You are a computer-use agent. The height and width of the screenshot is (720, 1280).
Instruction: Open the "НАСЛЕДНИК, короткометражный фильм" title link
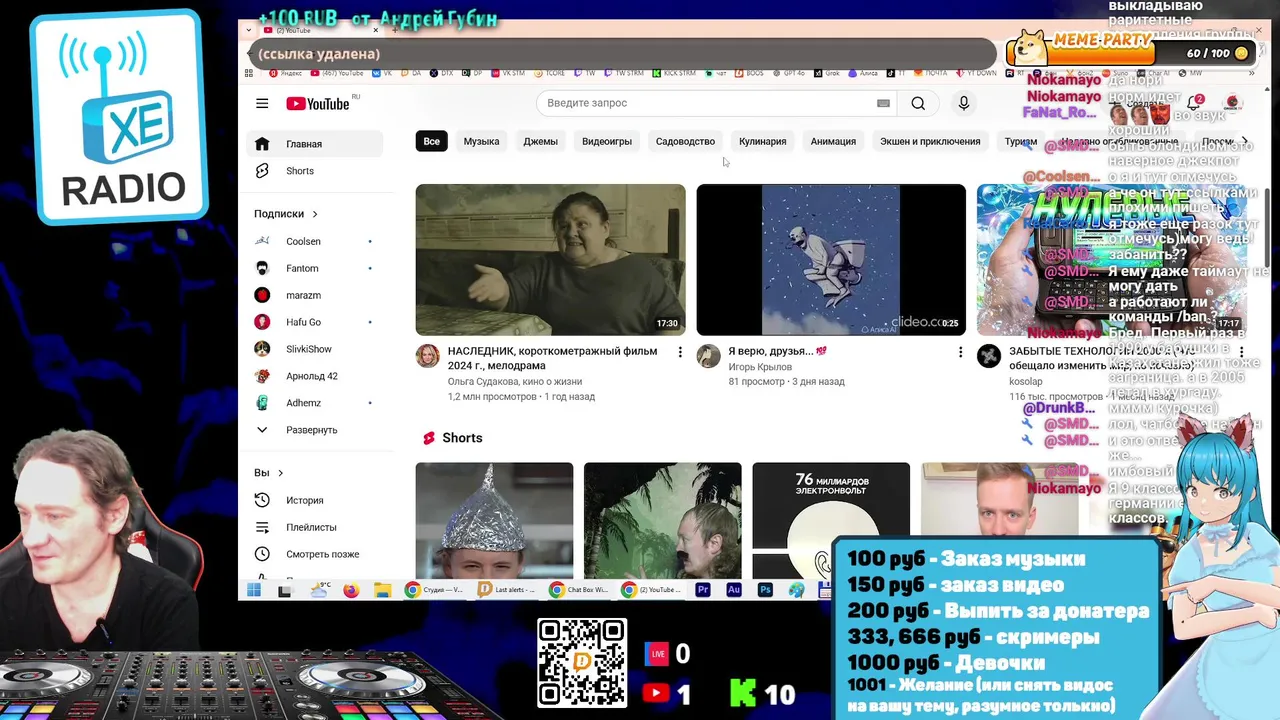pyautogui.click(x=552, y=358)
